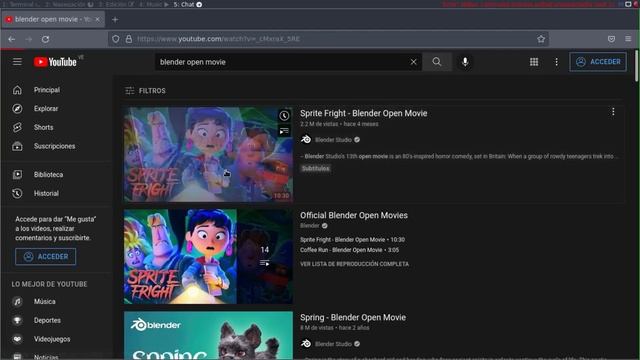
Task: Play the Sprite Fright video thumbnail
Action: (208, 154)
